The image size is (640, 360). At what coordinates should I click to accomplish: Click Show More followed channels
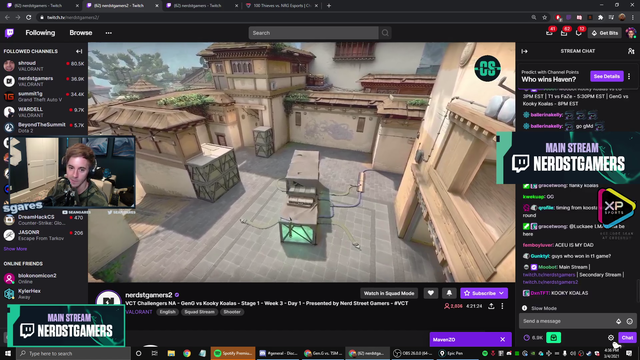tap(15, 249)
